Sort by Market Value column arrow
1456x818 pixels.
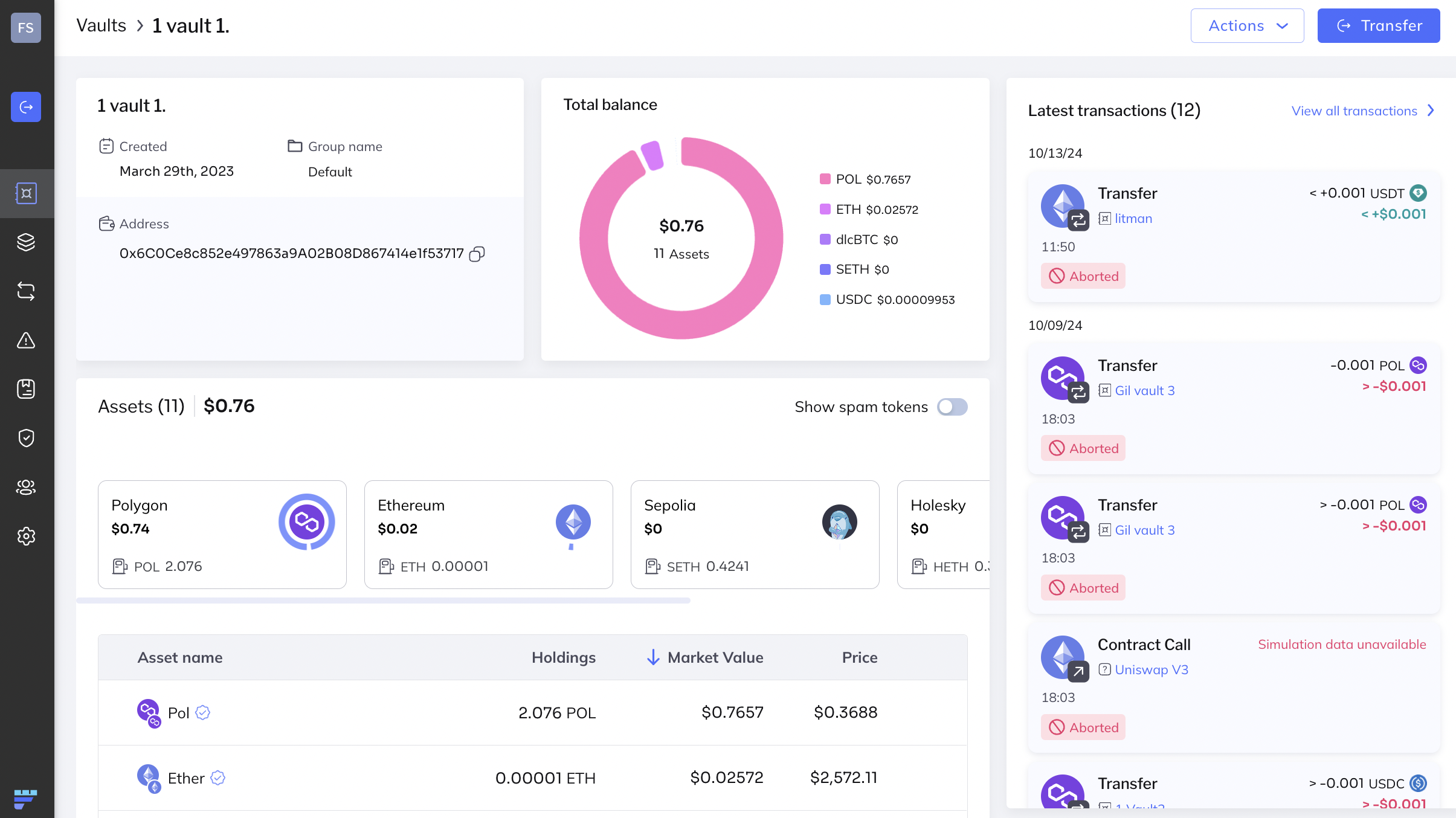(653, 657)
